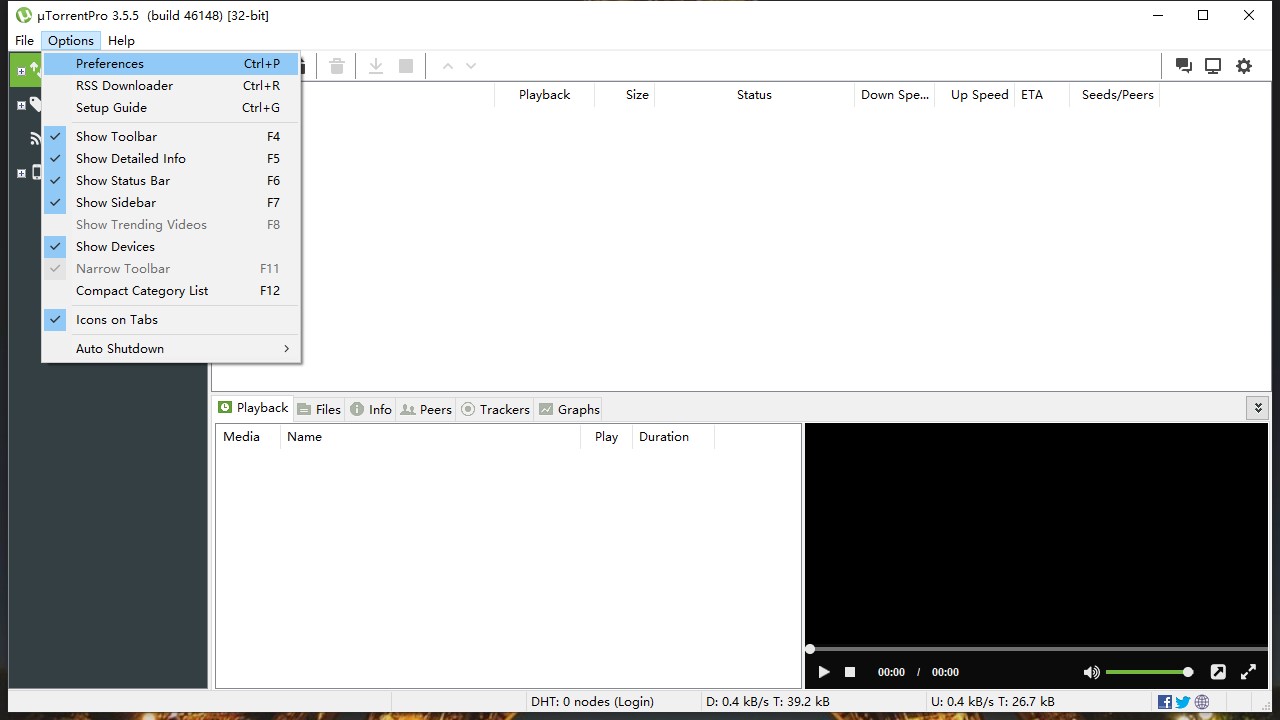The height and width of the screenshot is (720, 1280).
Task: Expand the Labels sidebar tree node
Action: coord(21,105)
